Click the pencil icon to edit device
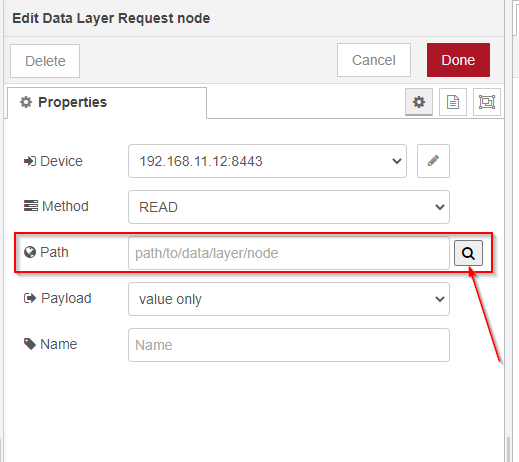This screenshot has width=519, height=462. coord(433,161)
